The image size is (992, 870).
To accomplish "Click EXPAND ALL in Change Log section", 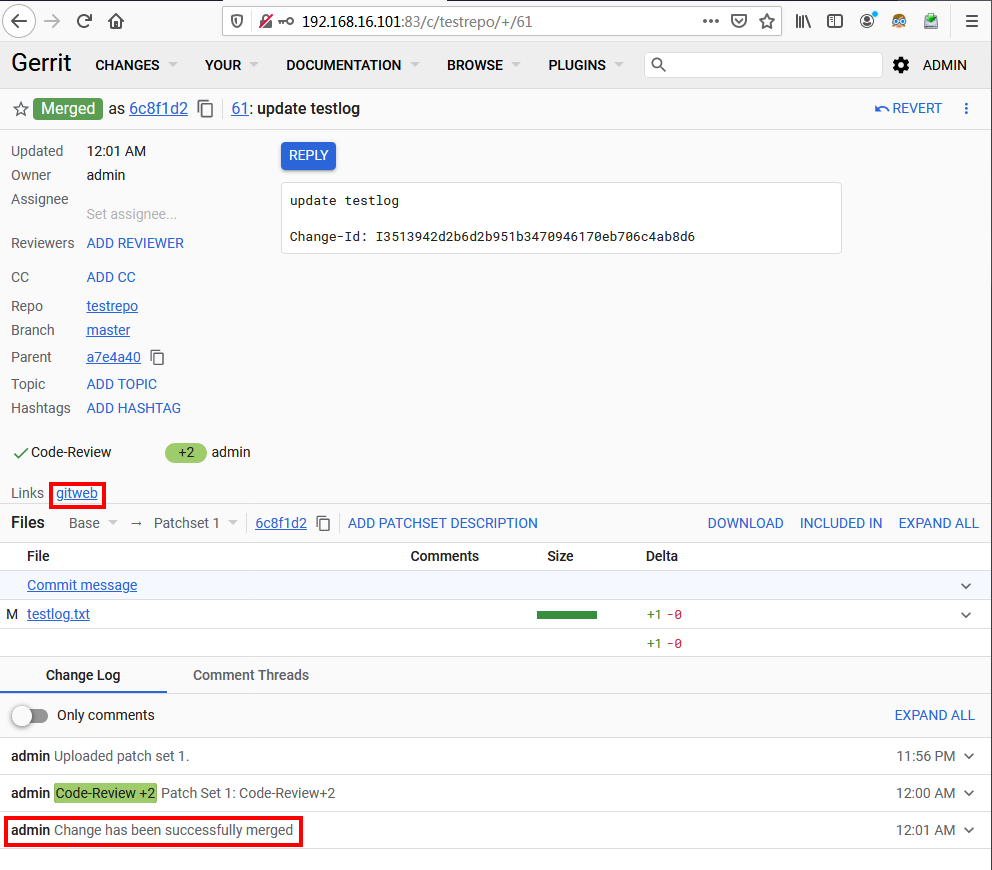I will pyautogui.click(x=934, y=716).
